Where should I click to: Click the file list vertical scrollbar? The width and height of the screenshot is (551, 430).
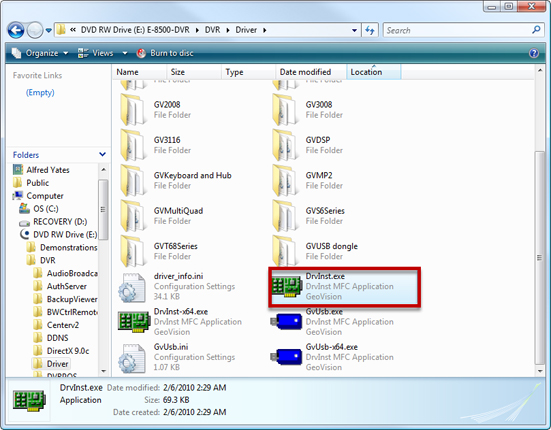[539, 221]
